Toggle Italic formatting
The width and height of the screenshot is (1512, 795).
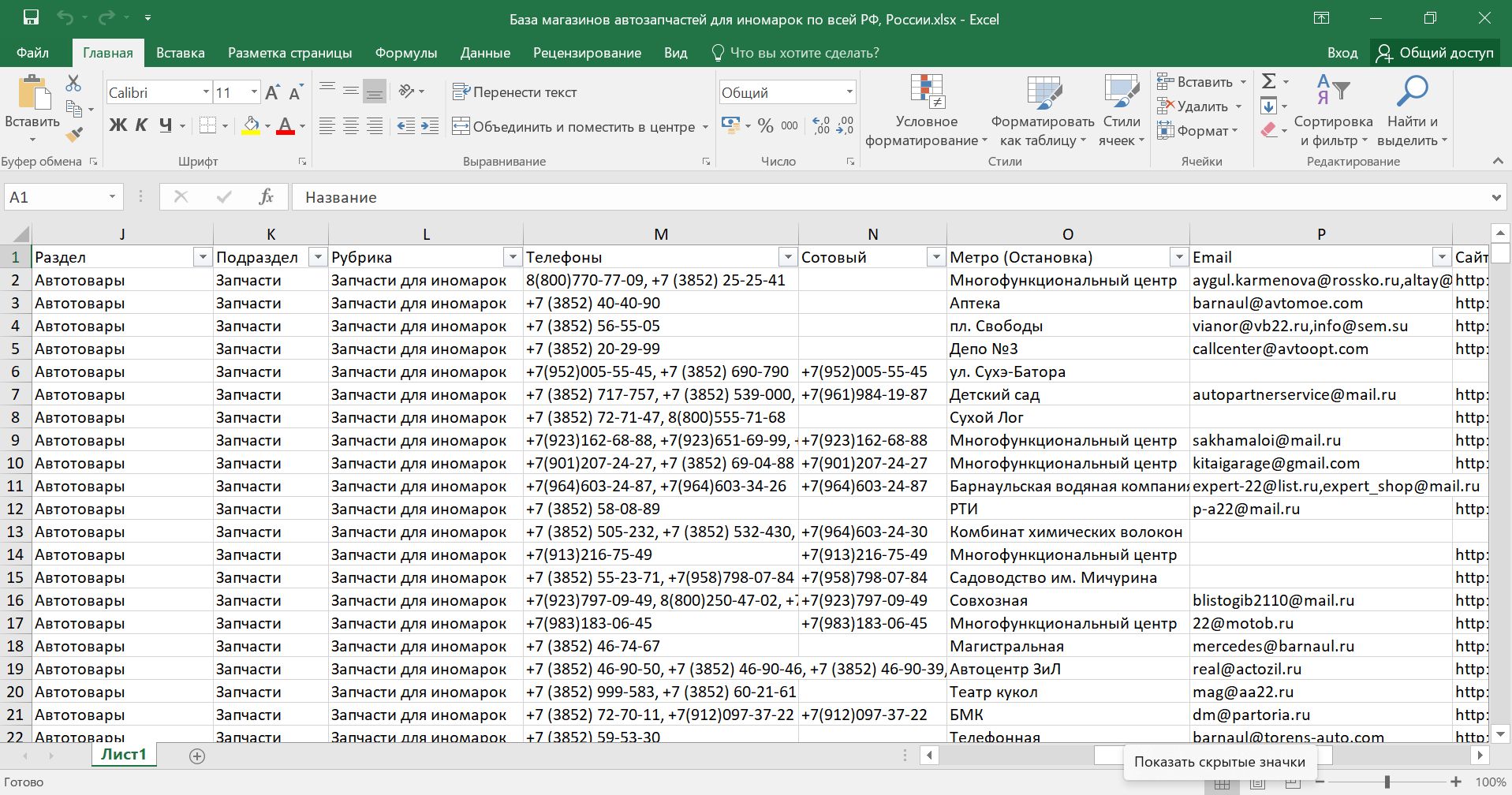tap(141, 125)
